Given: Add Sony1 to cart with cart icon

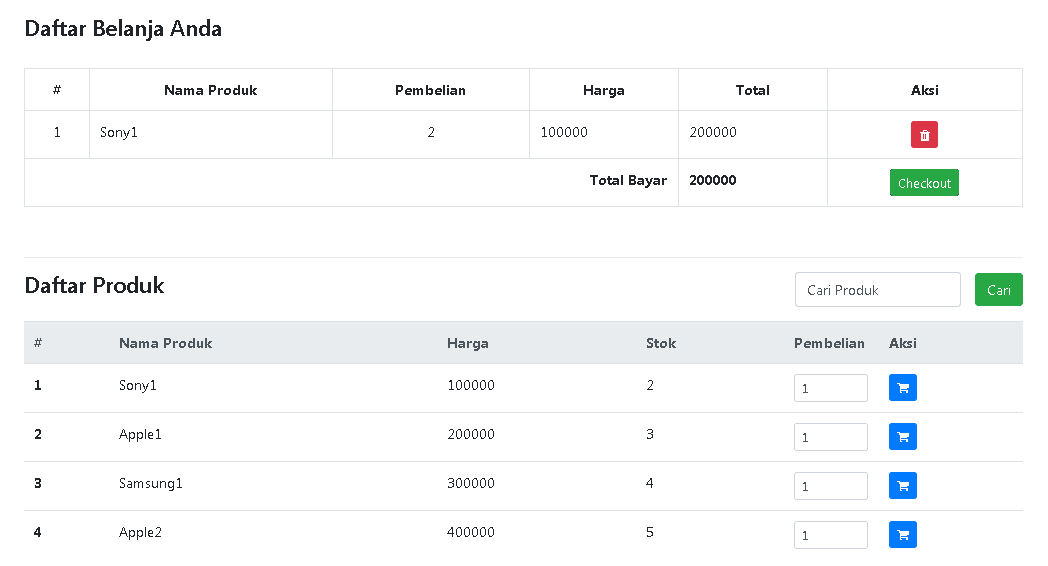Looking at the screenshot, I should pyautogui.click(x=902, y=388).
